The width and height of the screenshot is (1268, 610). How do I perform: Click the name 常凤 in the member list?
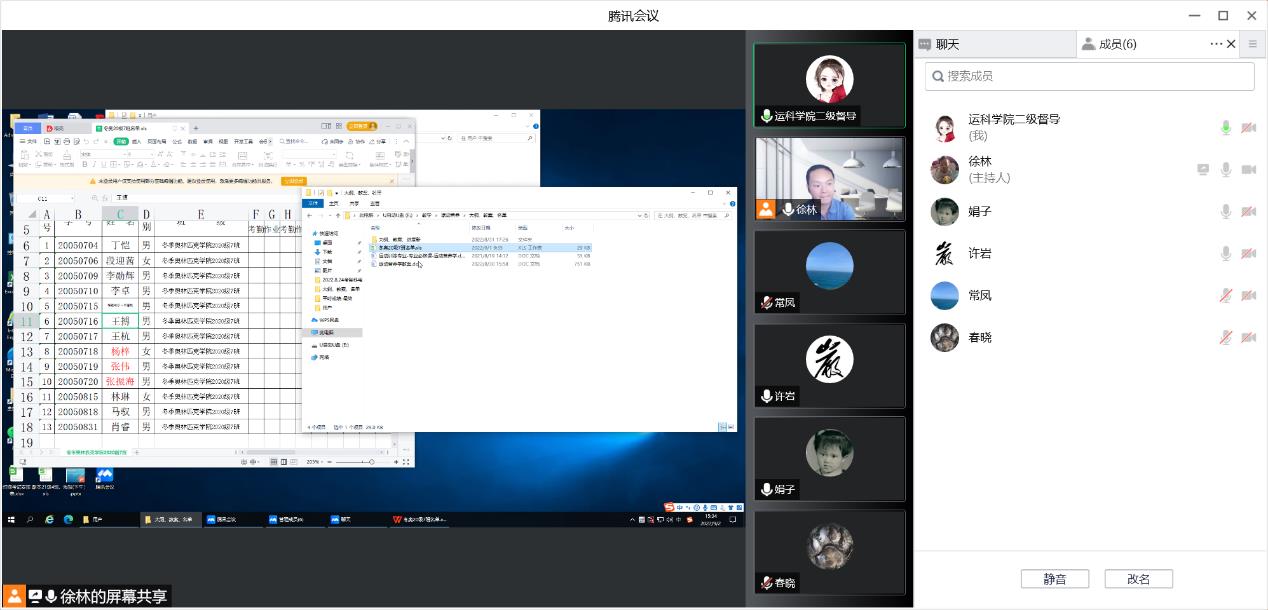click(980, 296)
